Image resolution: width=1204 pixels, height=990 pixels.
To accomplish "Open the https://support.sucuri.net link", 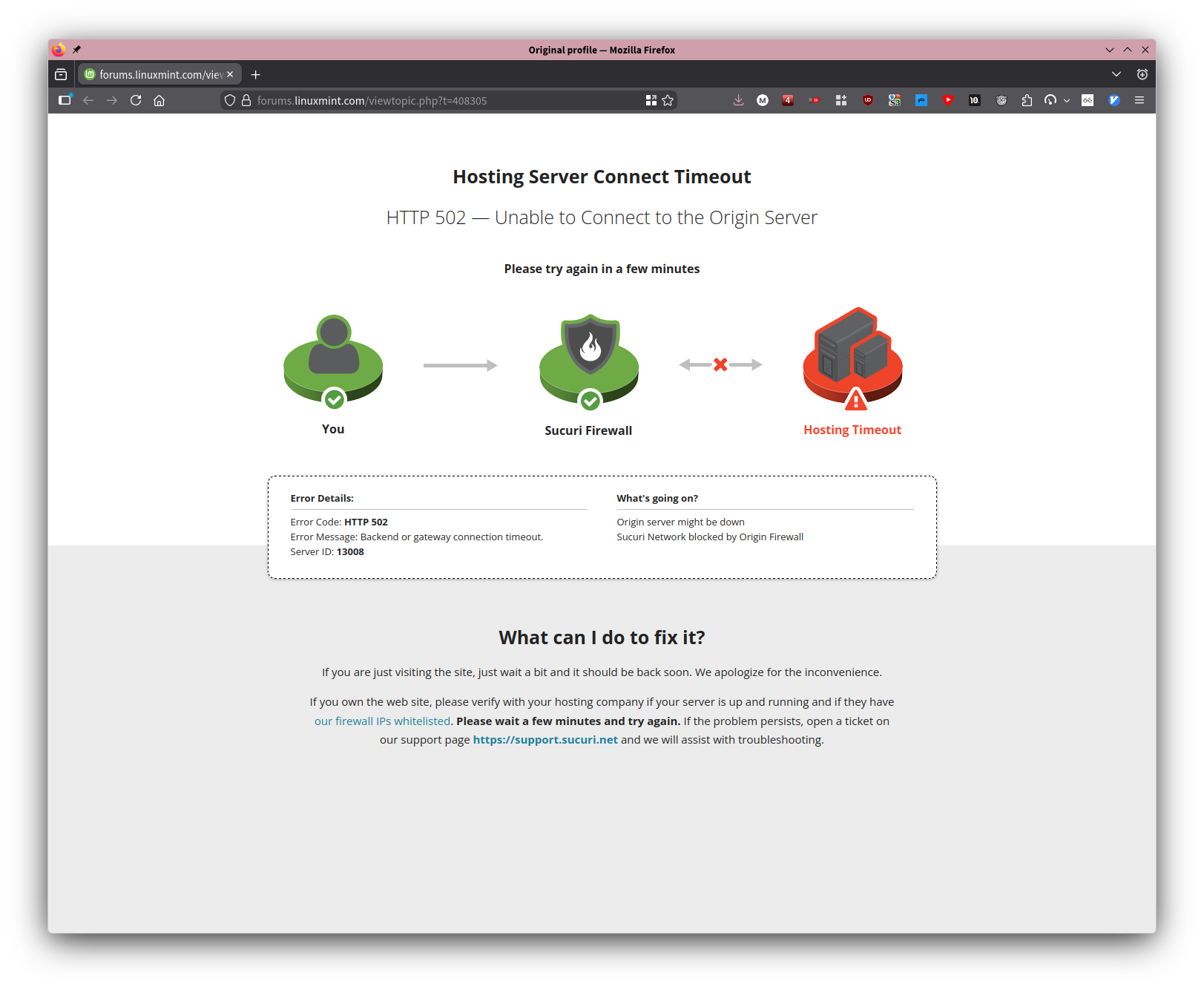I will [545, 740].
